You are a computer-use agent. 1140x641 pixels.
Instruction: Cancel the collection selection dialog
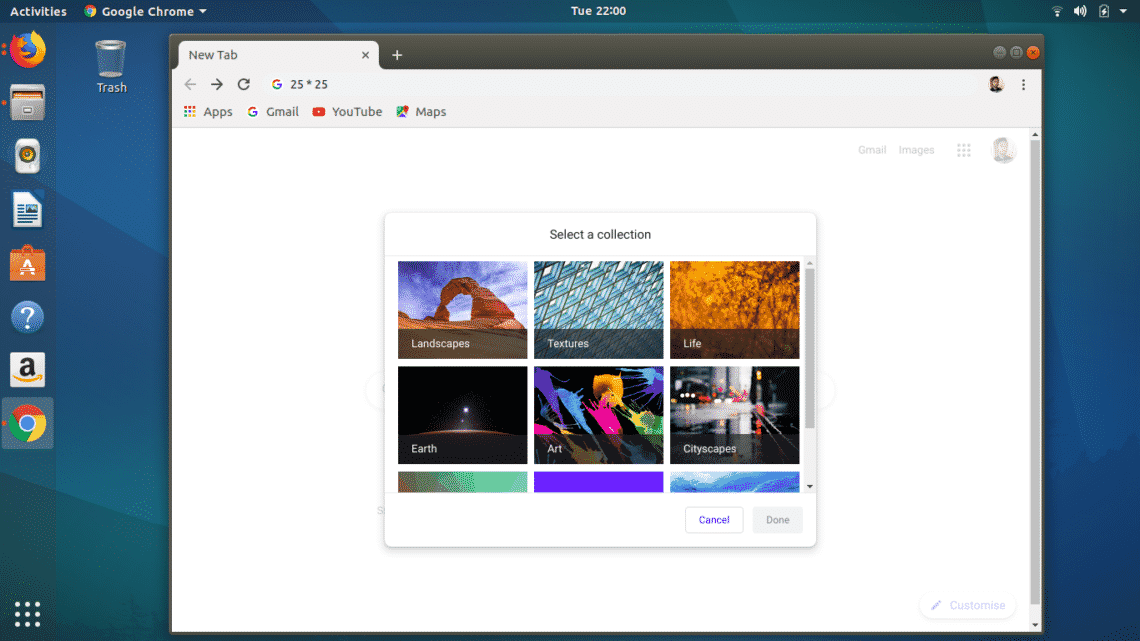pyautogui.click(x=714, y=520)
